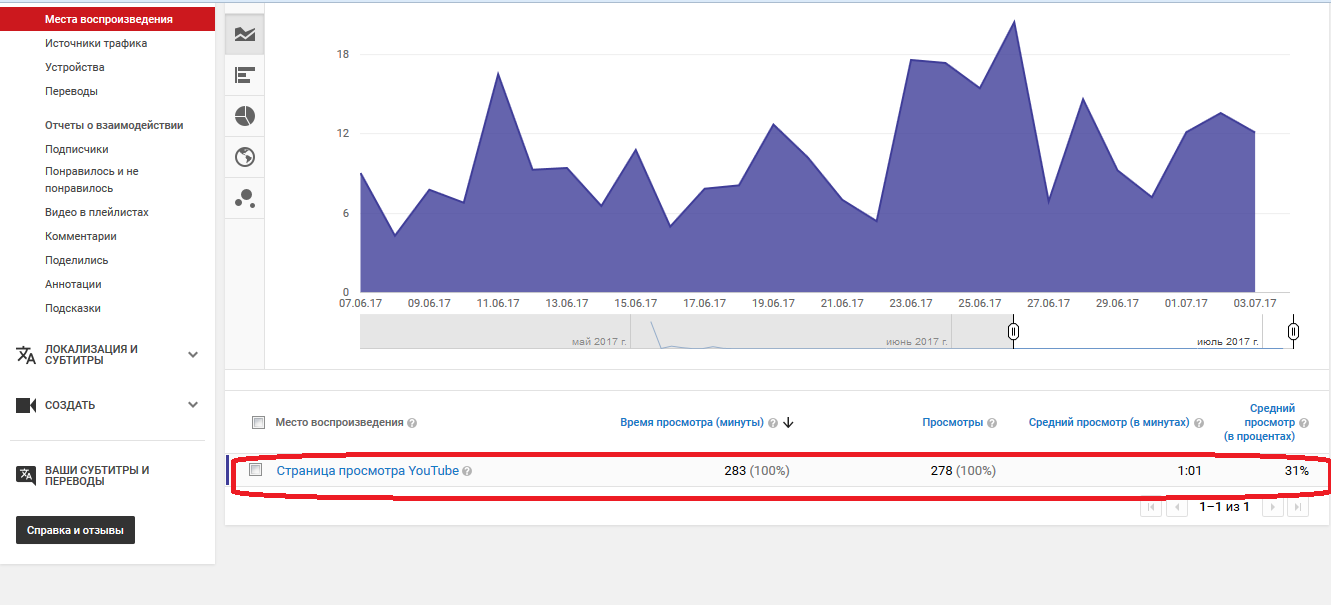
Task: Open Подписчики report
Action: [77, 149]
